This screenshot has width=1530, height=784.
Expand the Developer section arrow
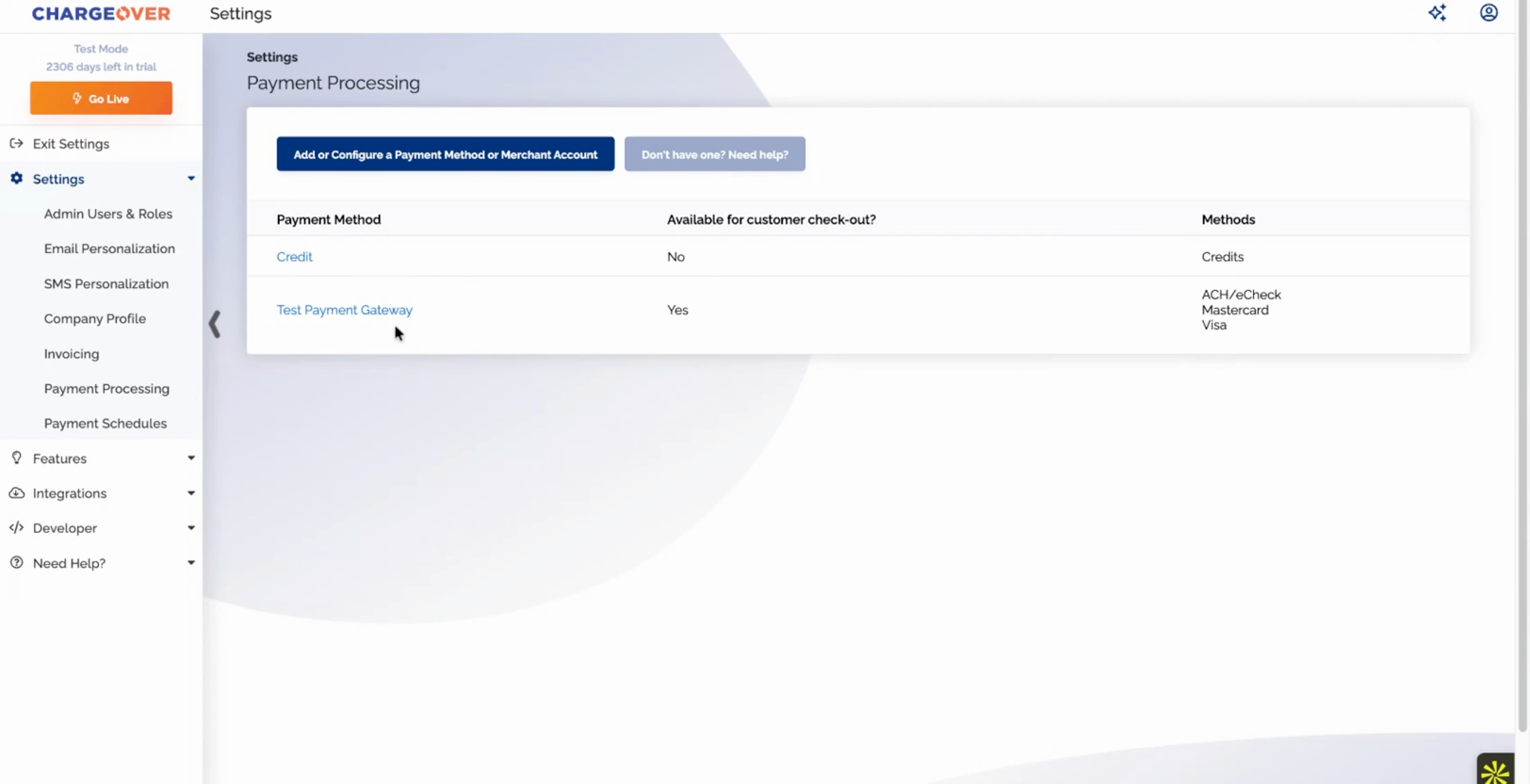[191, 527]
